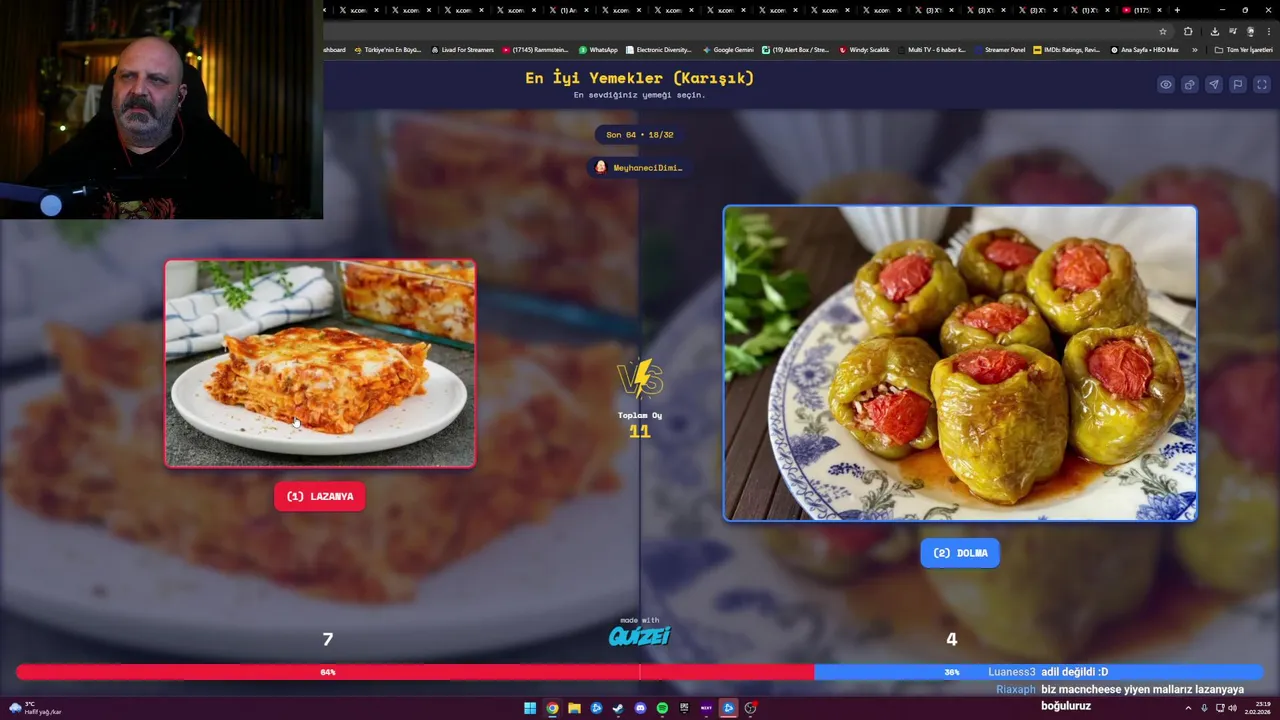The width and height of the screenshot is (1280, 720).
Task: Vote for the (1) LAZANYA button
Action: coord(320,496)
